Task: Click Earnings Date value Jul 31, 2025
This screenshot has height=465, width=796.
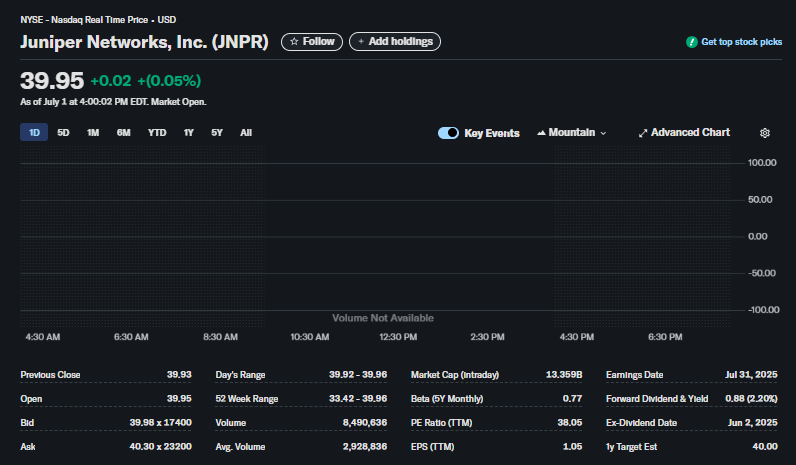Action: [751, 375]
